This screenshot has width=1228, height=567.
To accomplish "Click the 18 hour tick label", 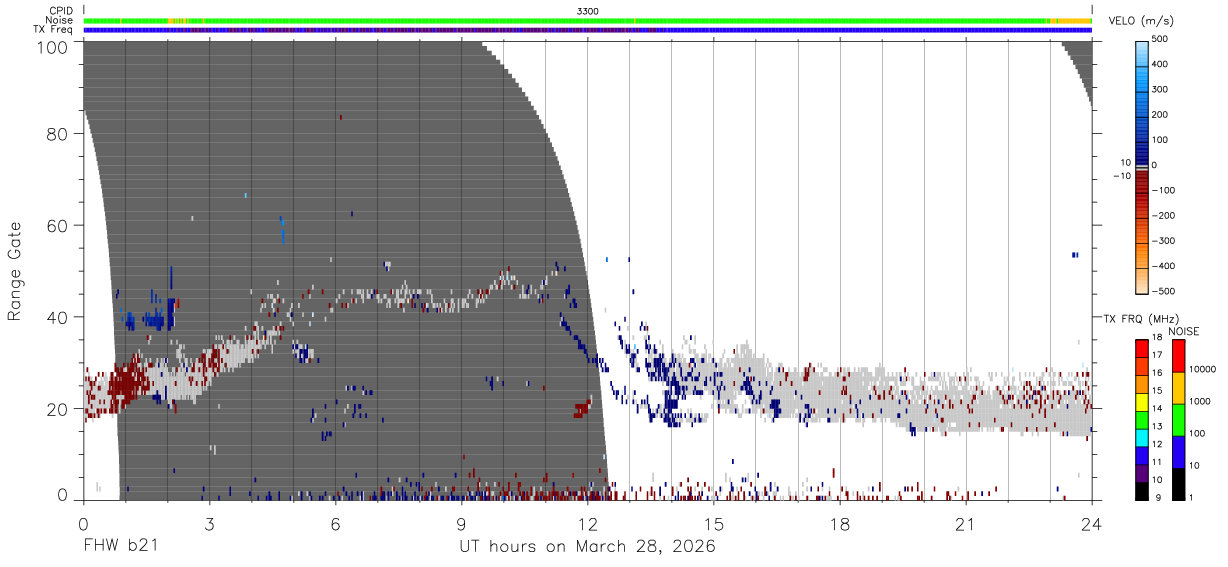I will click(x=840, y=524).
